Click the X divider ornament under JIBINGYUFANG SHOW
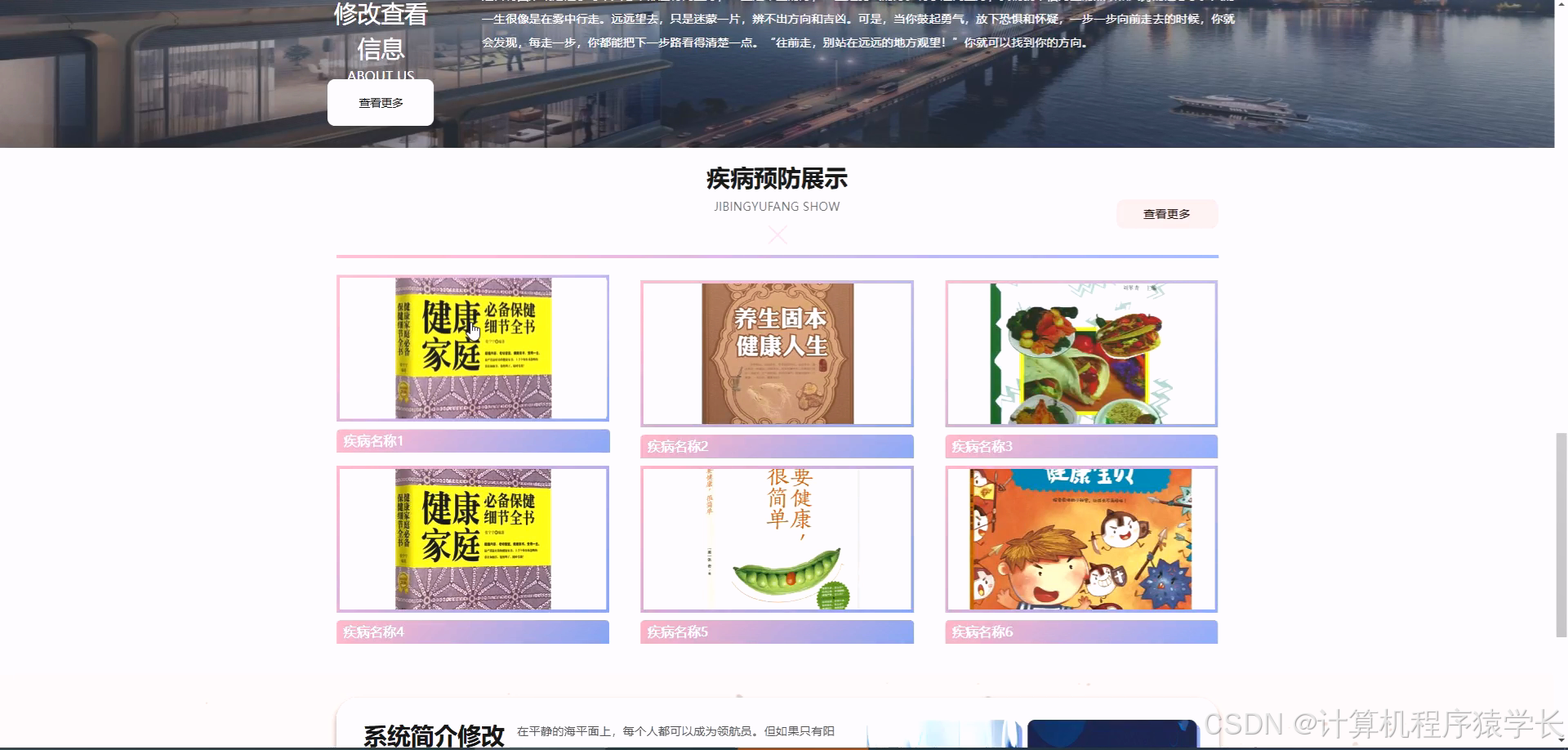 pos(777,234)
